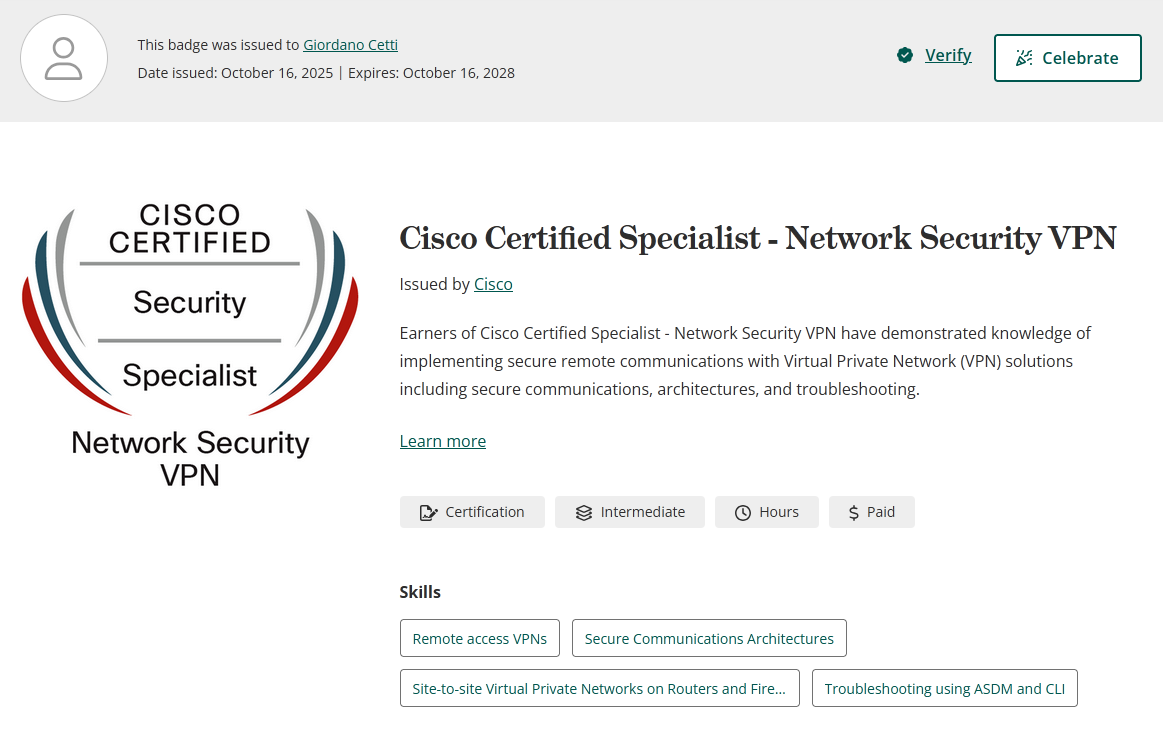Open Site-to-site Virtual Private Networks skill
The width and height of the screenshot is (1163, 735).
[x=599, y=688]
